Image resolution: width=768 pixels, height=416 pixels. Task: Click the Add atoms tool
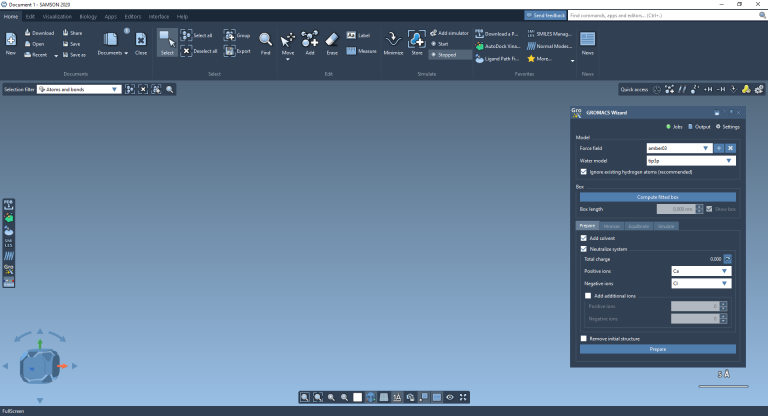point(310,41)
